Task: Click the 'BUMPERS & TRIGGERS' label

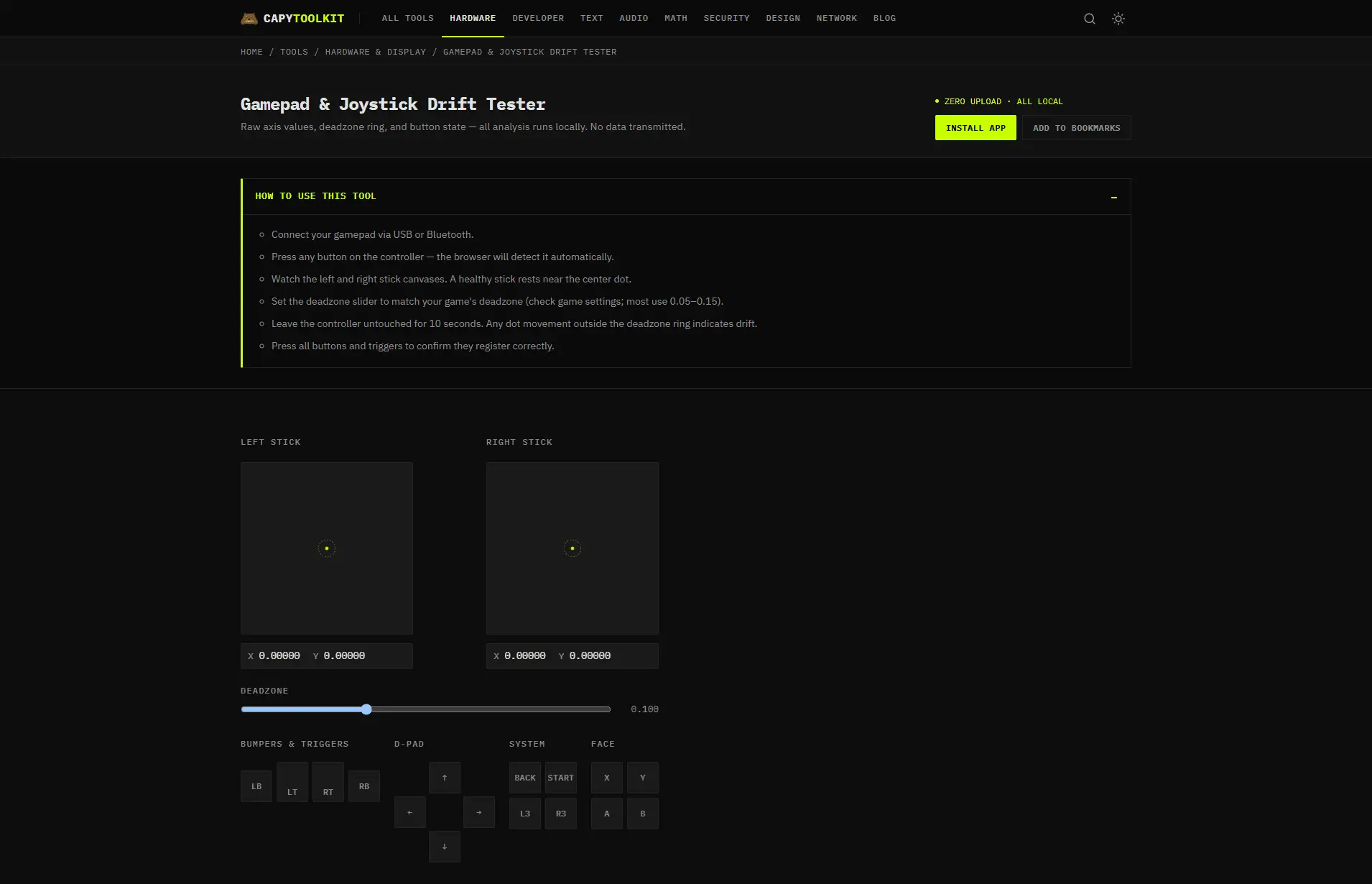Action: pos(295,744)
